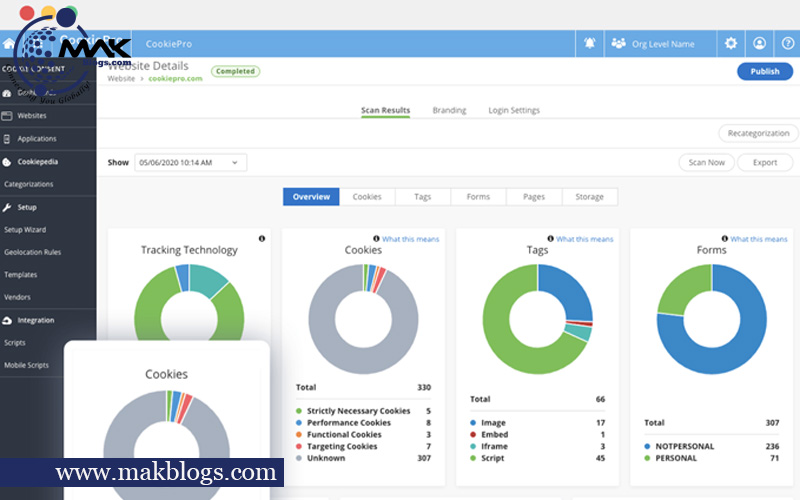The height and width of the screenshot is (500, 800).
Task: Open the scan date dropdown
Action: tap(191, 163)
